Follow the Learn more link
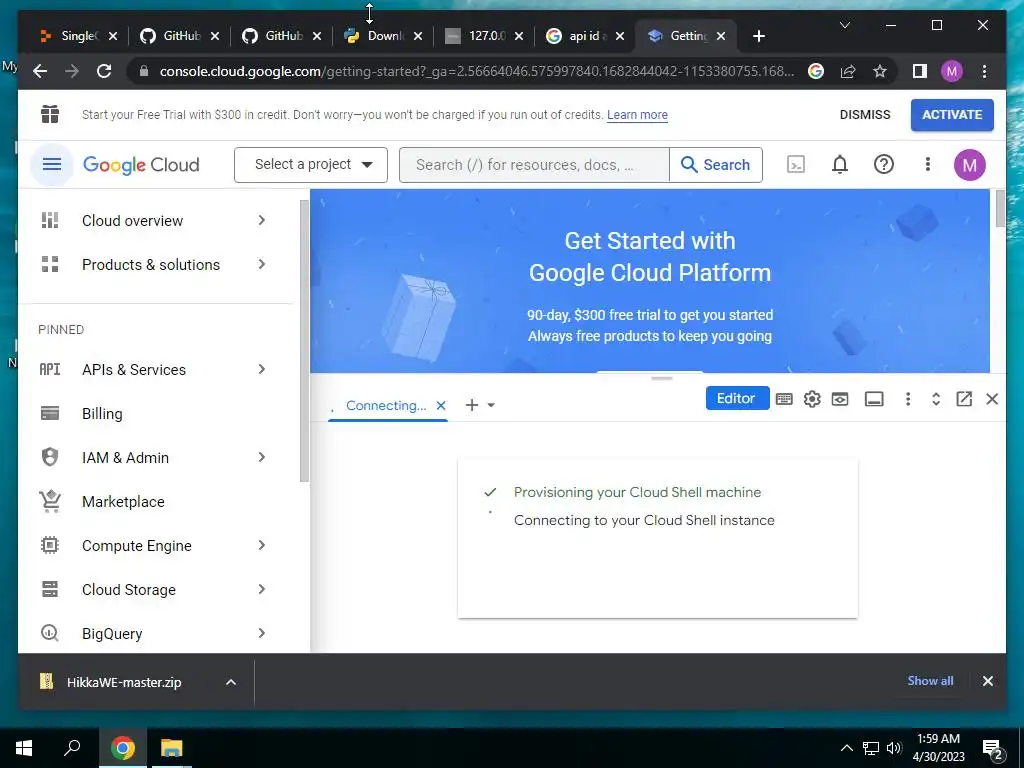The width and height of the screenshot is (1024, 768). click(637, 115)
